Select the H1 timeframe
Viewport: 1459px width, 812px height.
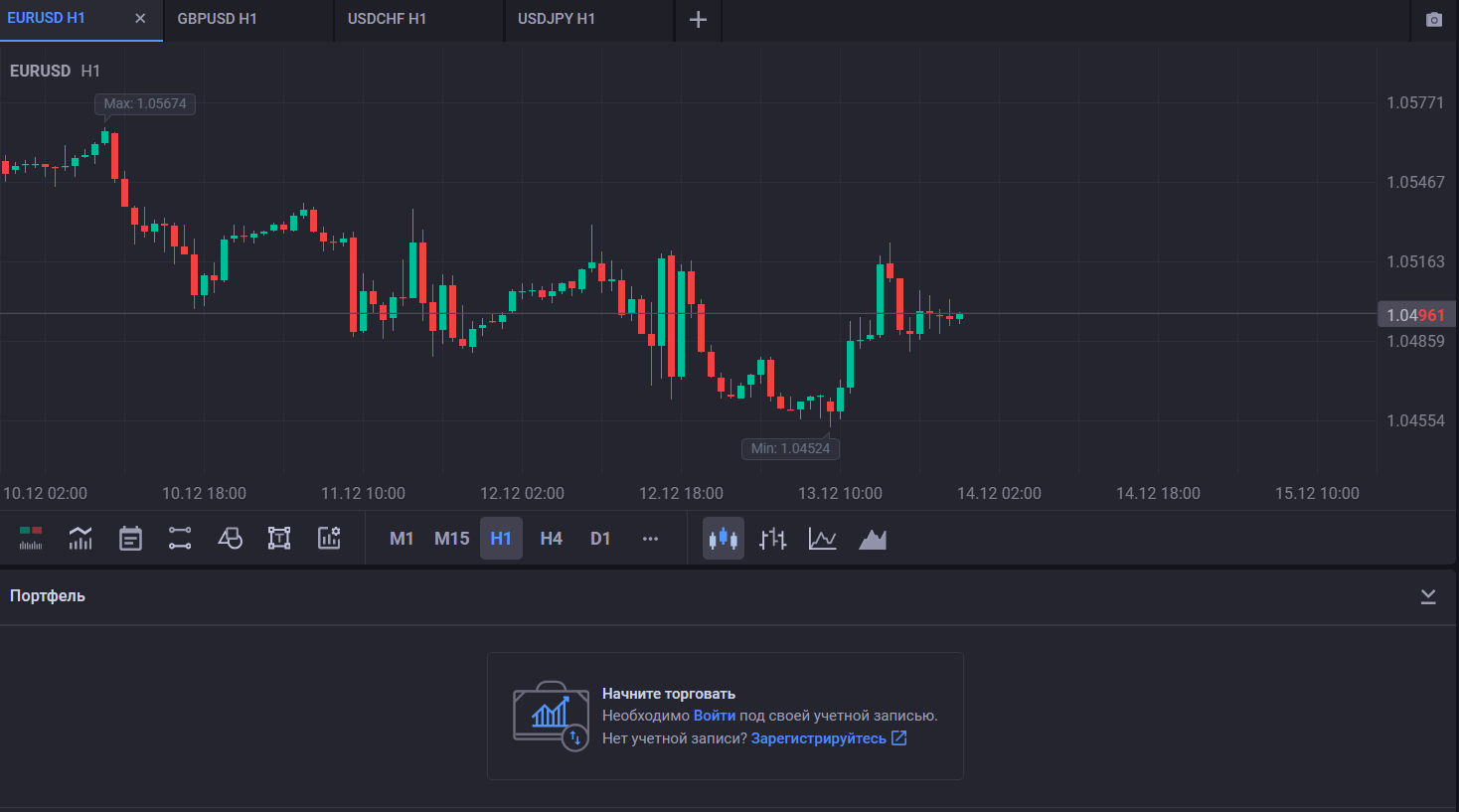[501, 539]
